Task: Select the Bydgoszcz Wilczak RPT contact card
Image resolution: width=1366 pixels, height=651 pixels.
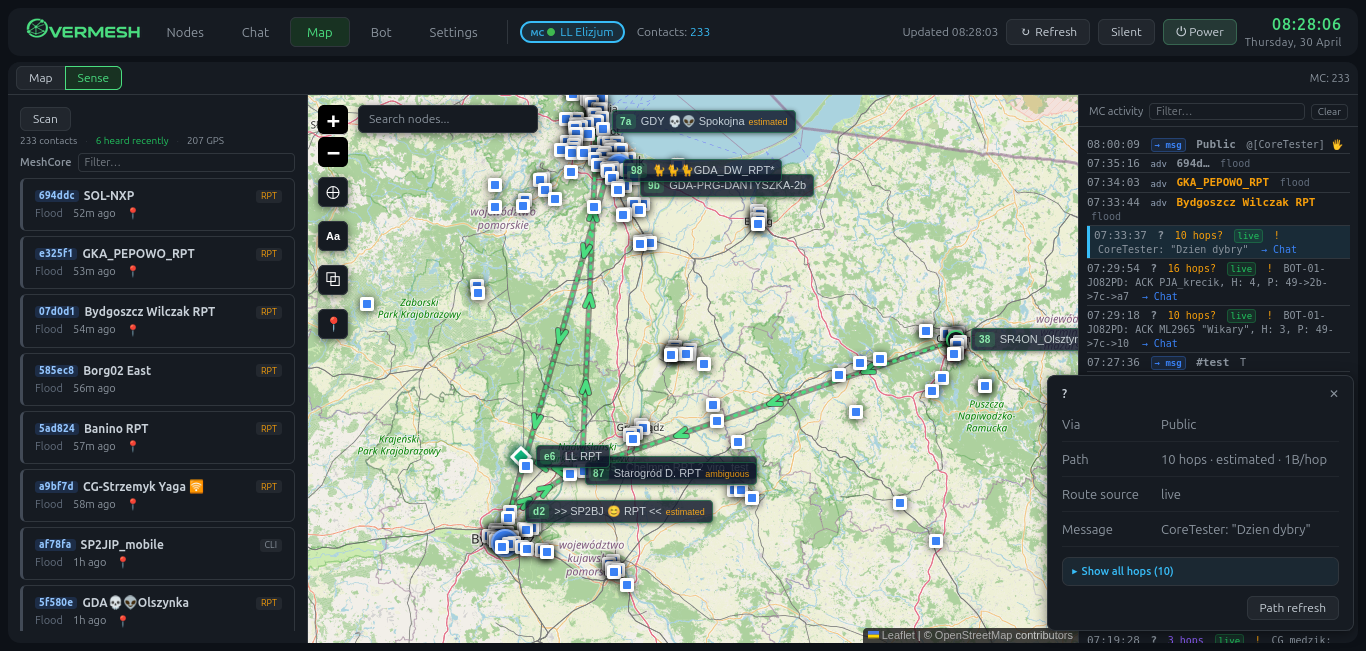Action: tap(157, 320)
